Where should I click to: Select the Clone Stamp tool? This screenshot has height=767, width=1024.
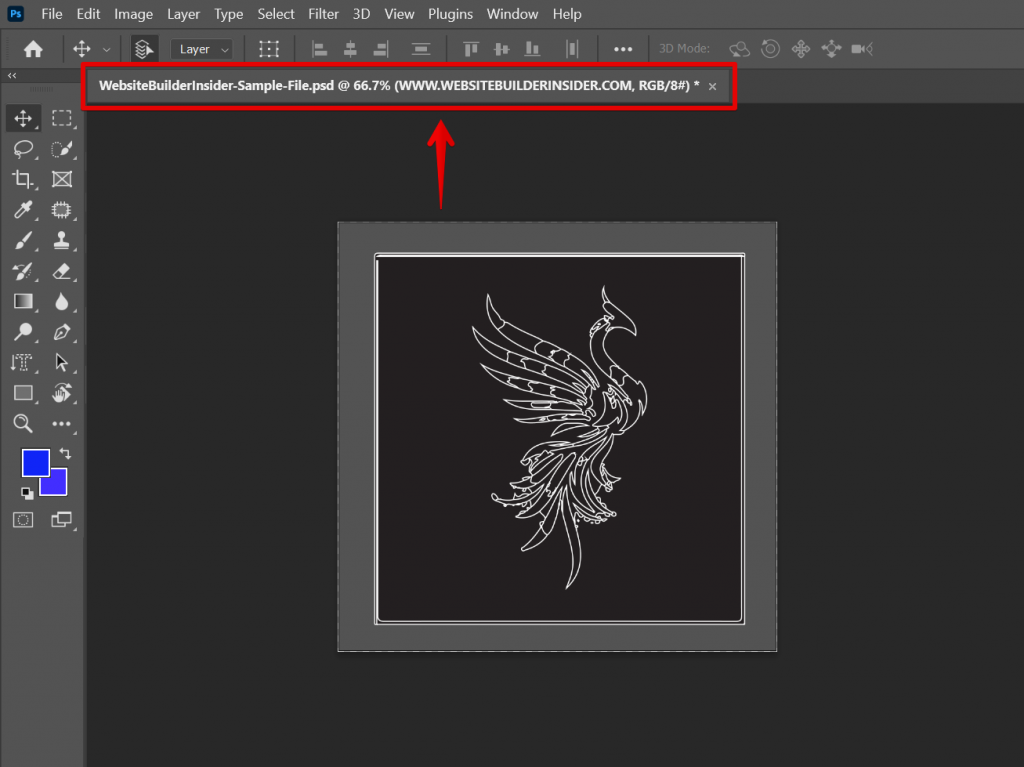pyautogui.click(x=63, y=241)
